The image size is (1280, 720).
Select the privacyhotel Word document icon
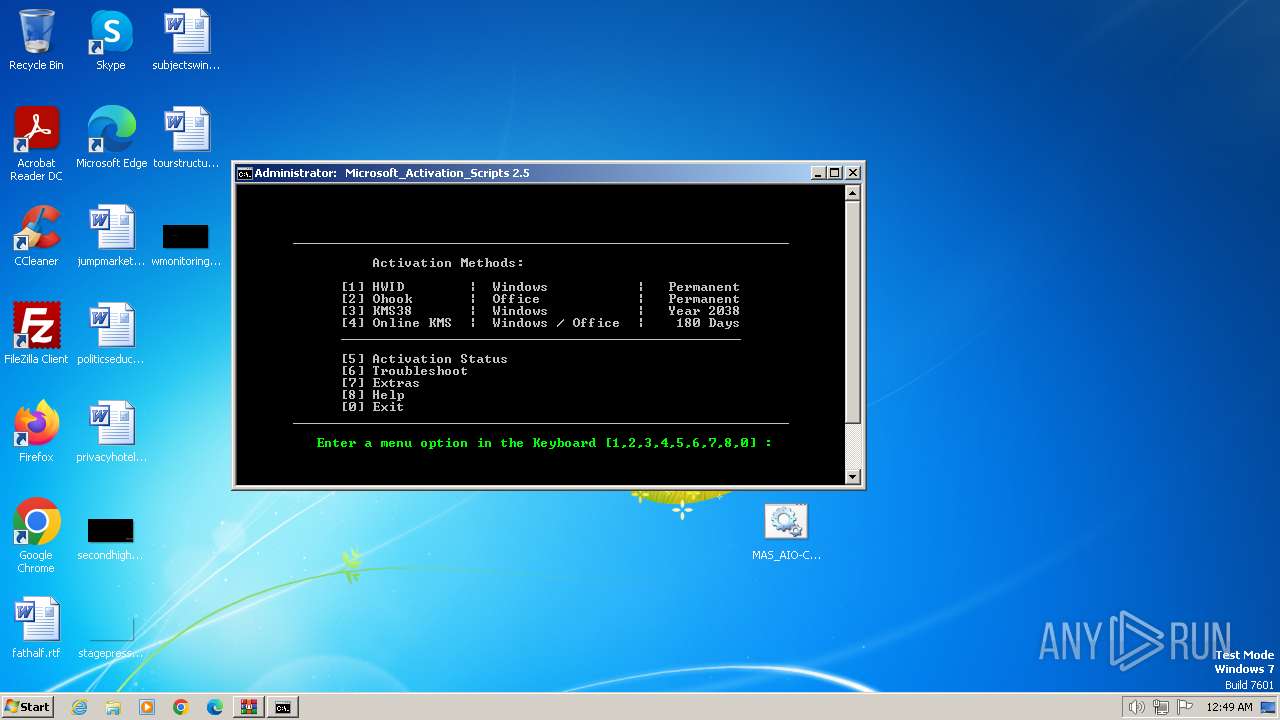111,432
